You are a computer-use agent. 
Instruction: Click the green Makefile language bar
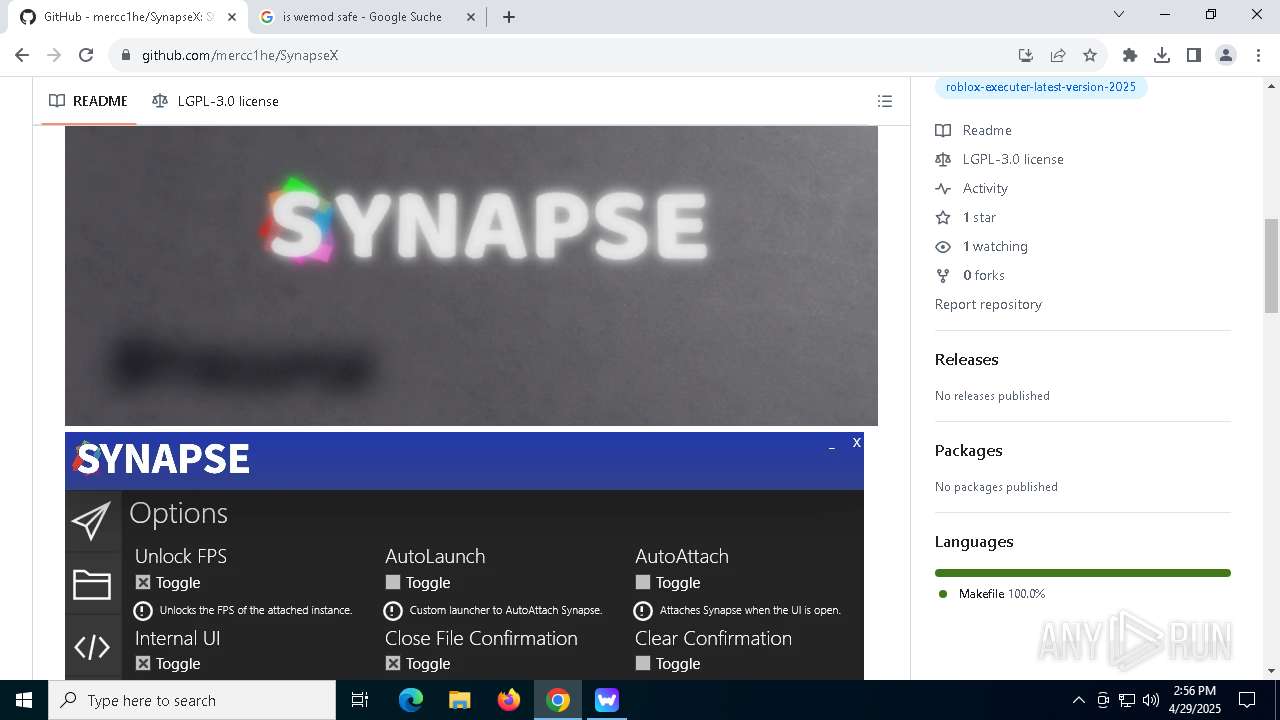pos(1083,573)
